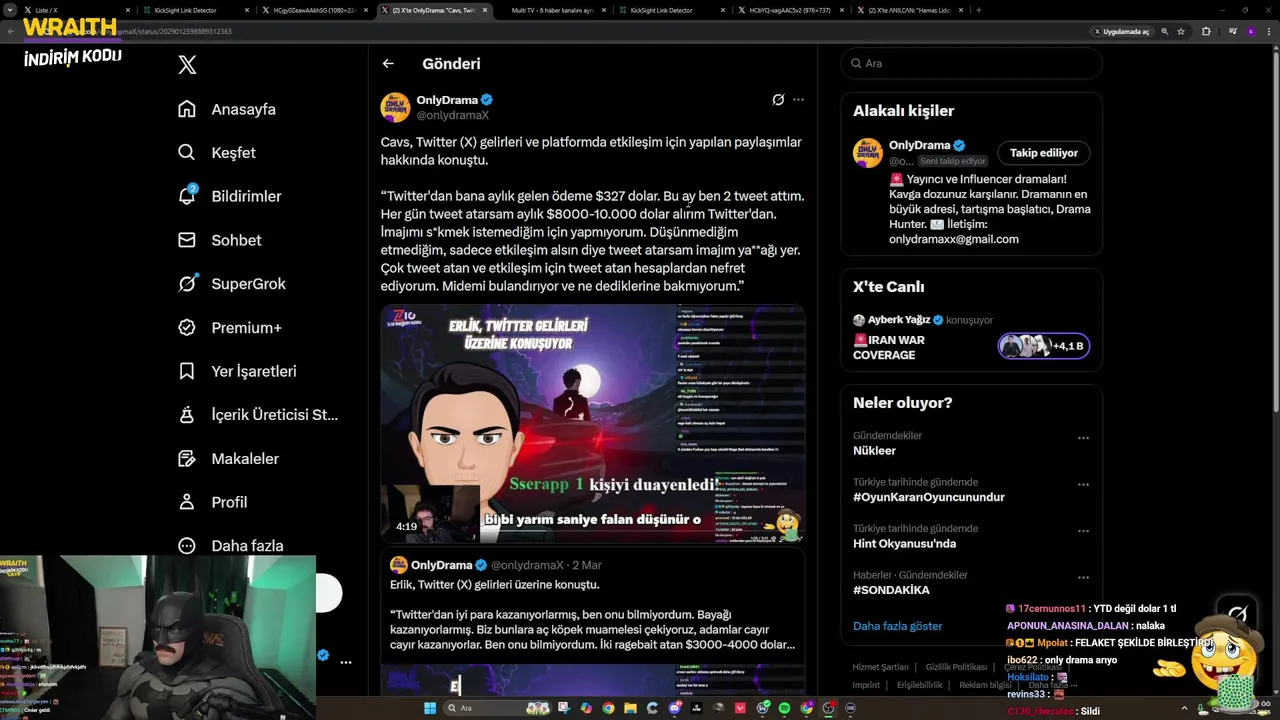Click Daha fazla göster link

click(897, 626)
